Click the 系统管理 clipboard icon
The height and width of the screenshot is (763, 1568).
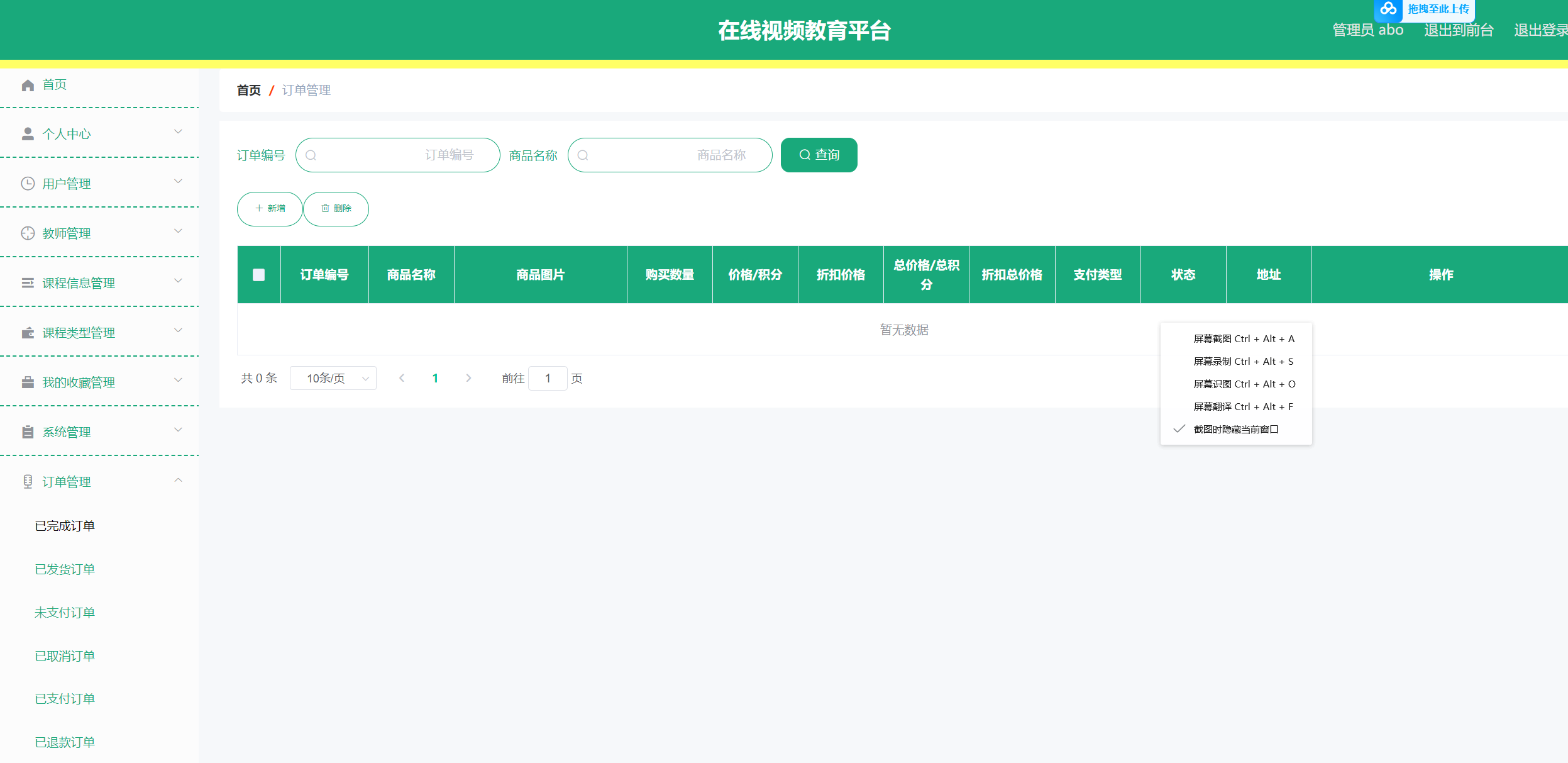click(28, 432)
